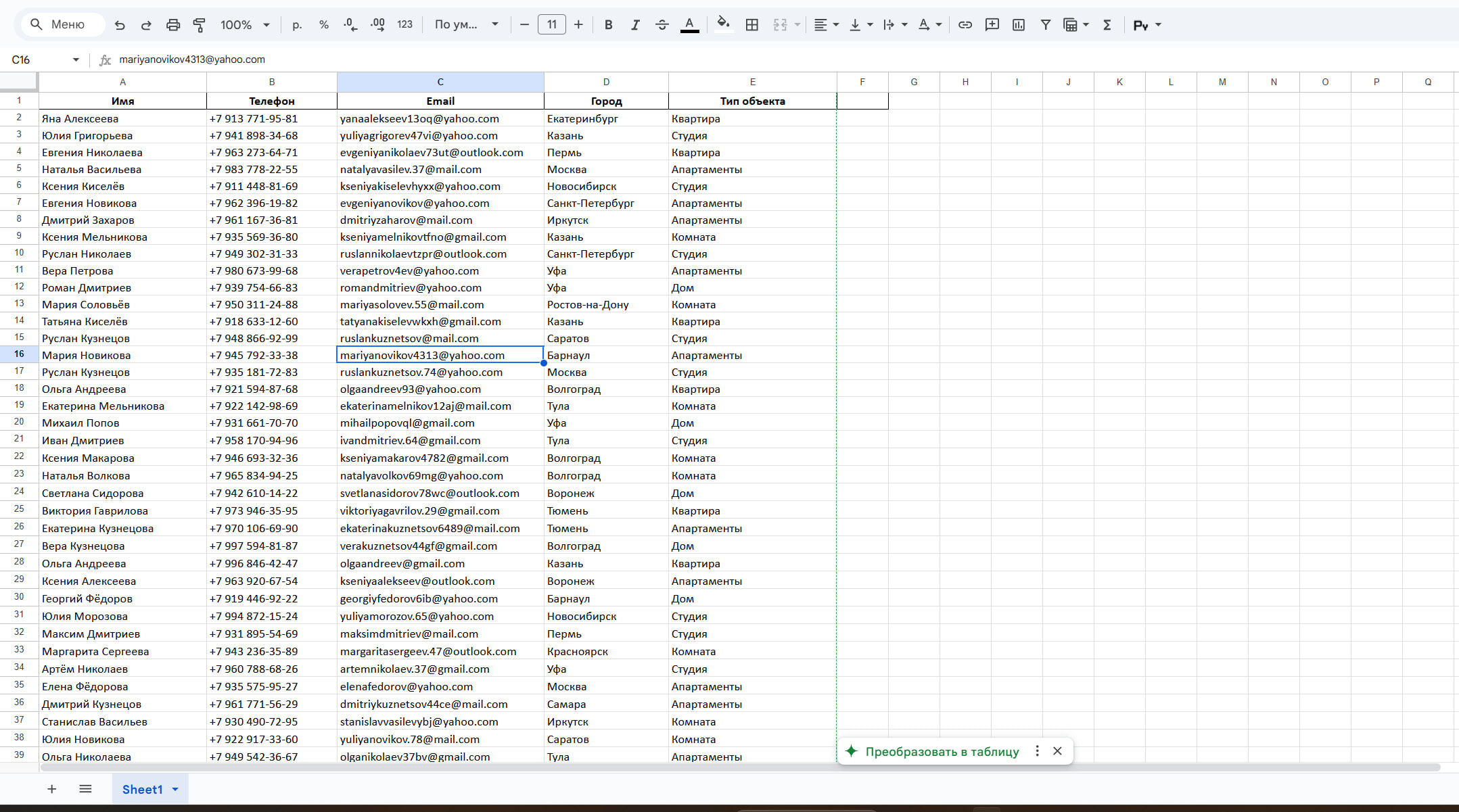The height and width of the screenshot is (812, 1459).
Task: Open the fill color bucket
Action: click(723, 24)
